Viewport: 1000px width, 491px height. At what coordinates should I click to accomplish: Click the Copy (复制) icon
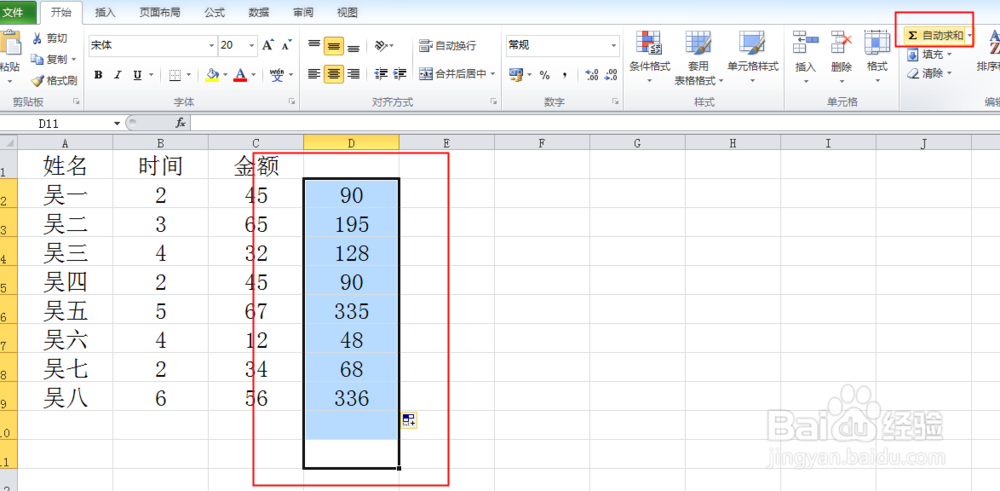(37, 59)
